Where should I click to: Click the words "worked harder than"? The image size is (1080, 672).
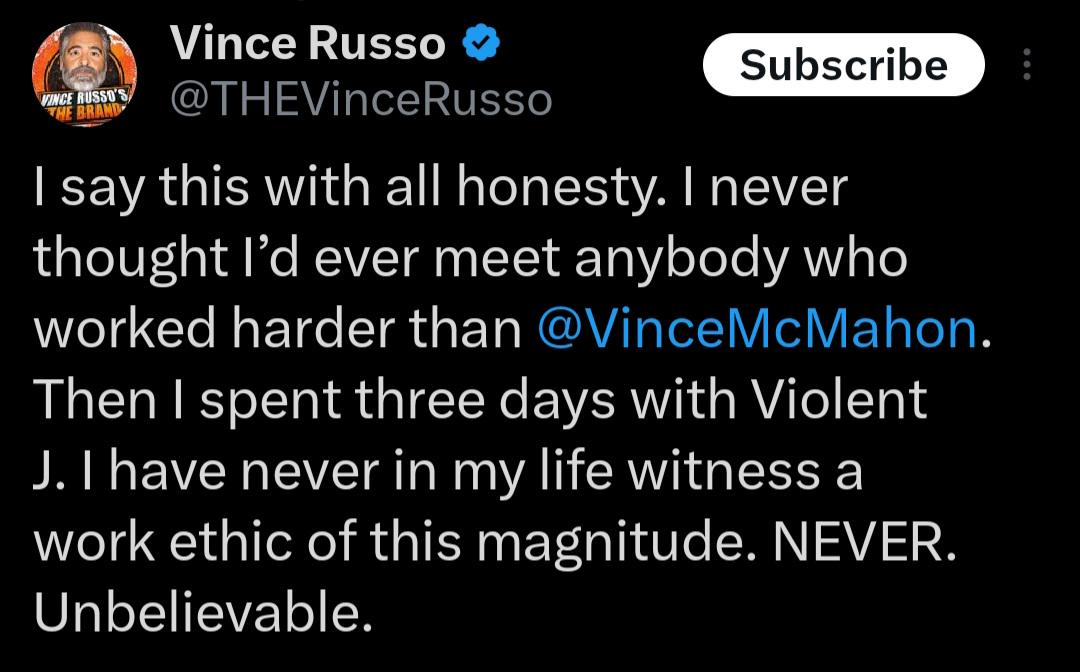[x=277, y=330]
